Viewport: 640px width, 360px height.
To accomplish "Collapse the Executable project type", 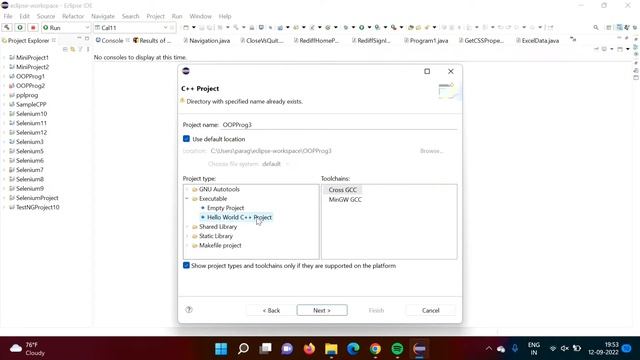I will [187, 199].
